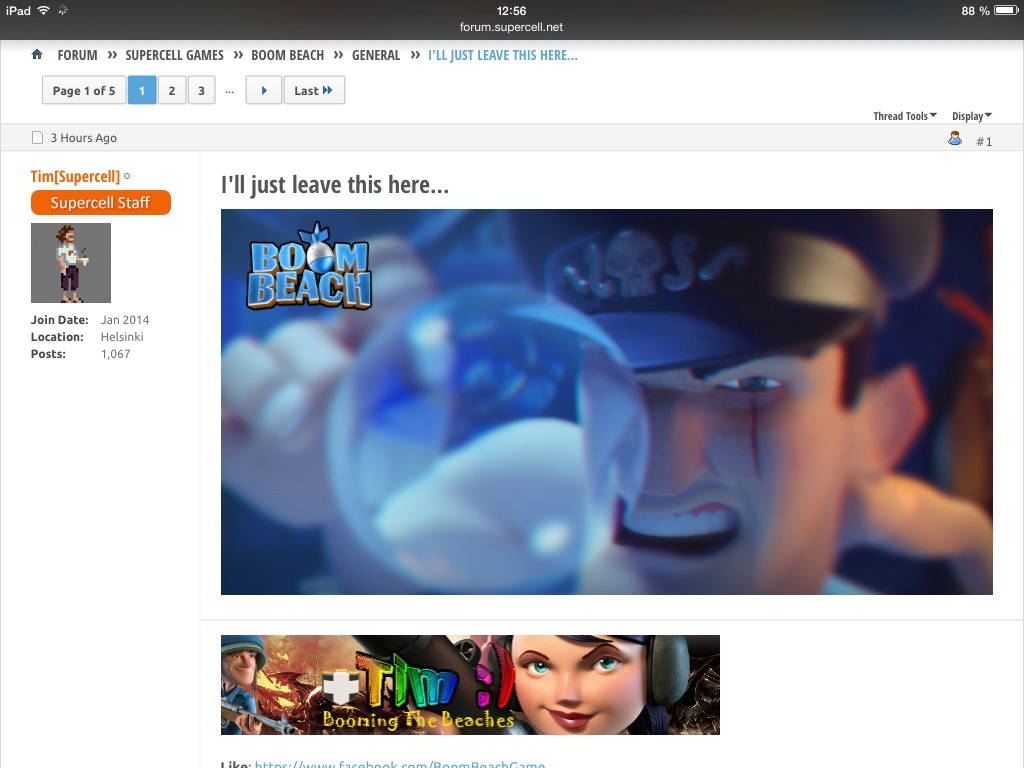
Task: Check the post selection checkbox
Action: [37, 138]
